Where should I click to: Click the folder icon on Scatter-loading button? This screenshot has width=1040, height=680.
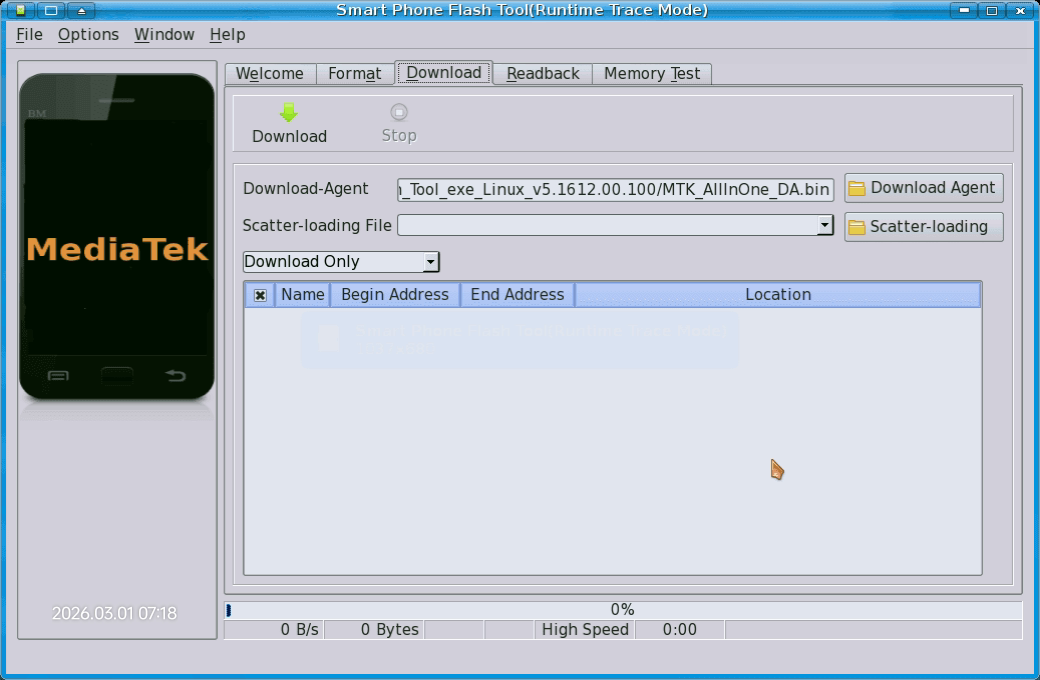(x=857, y=227)
